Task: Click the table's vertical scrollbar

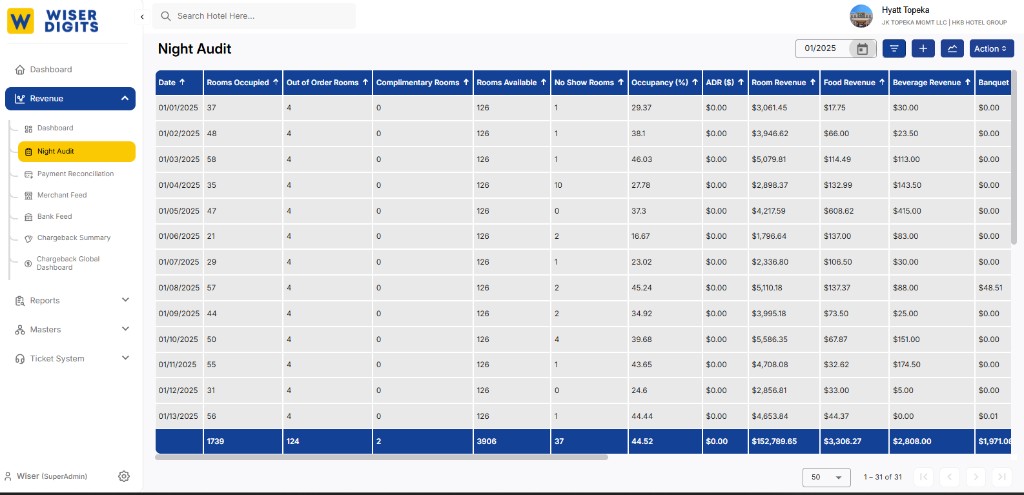Action: [x=1014, y=157]
